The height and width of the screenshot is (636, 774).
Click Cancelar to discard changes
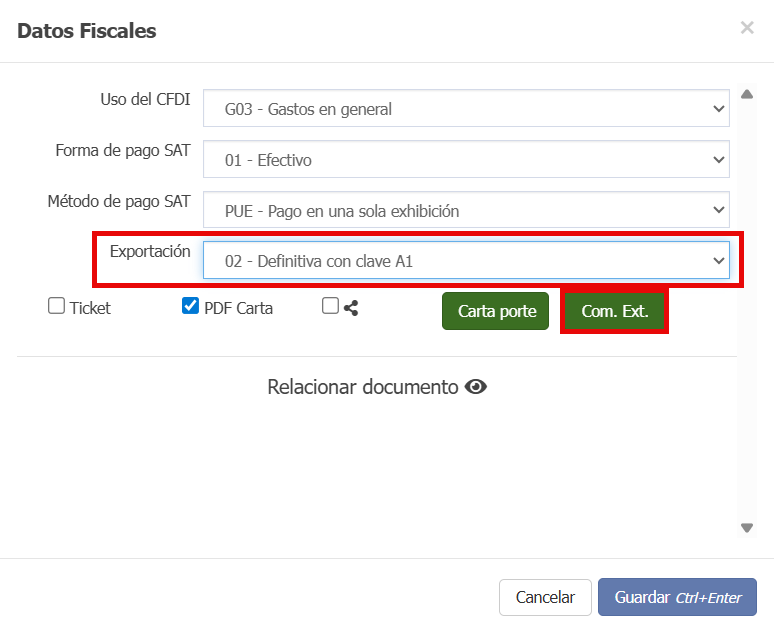[545, 597]
